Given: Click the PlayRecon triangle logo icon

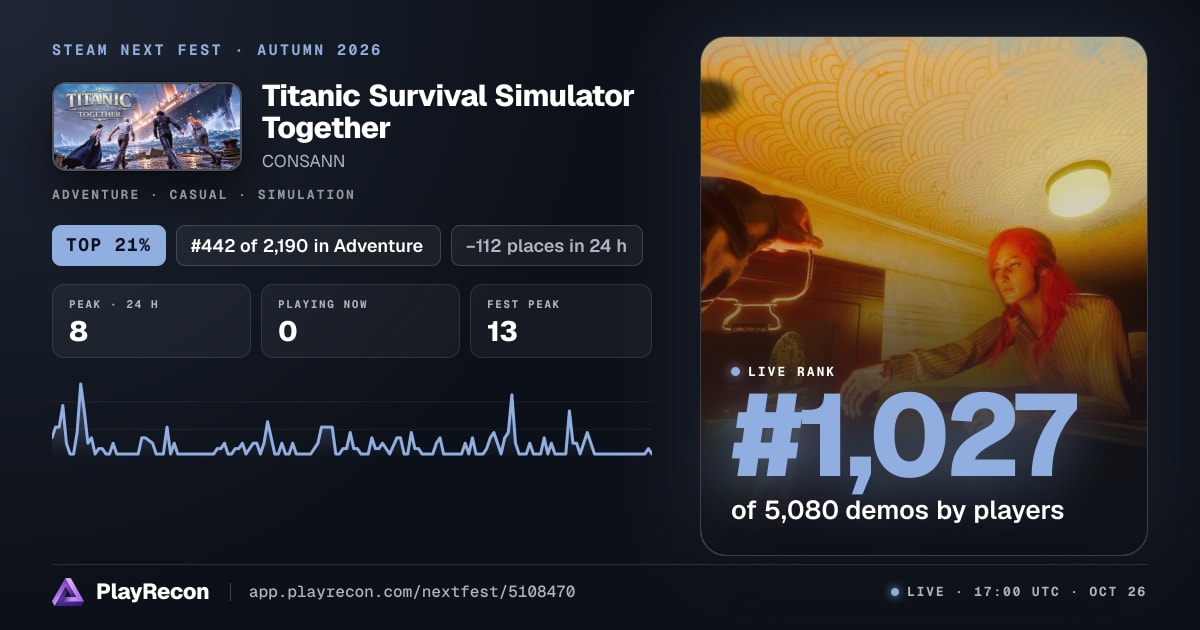Looking at the screenshot, I should (68, 592).
